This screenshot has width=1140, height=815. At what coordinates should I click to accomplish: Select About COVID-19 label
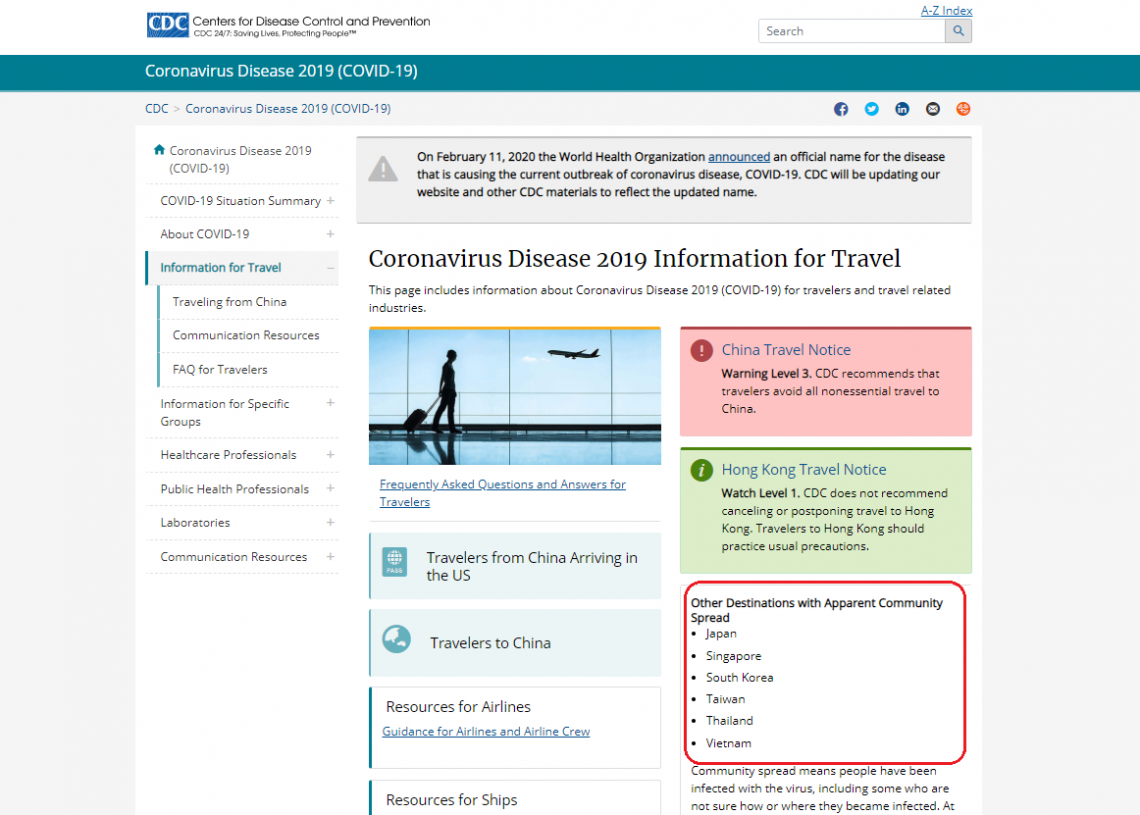point(204,234)
